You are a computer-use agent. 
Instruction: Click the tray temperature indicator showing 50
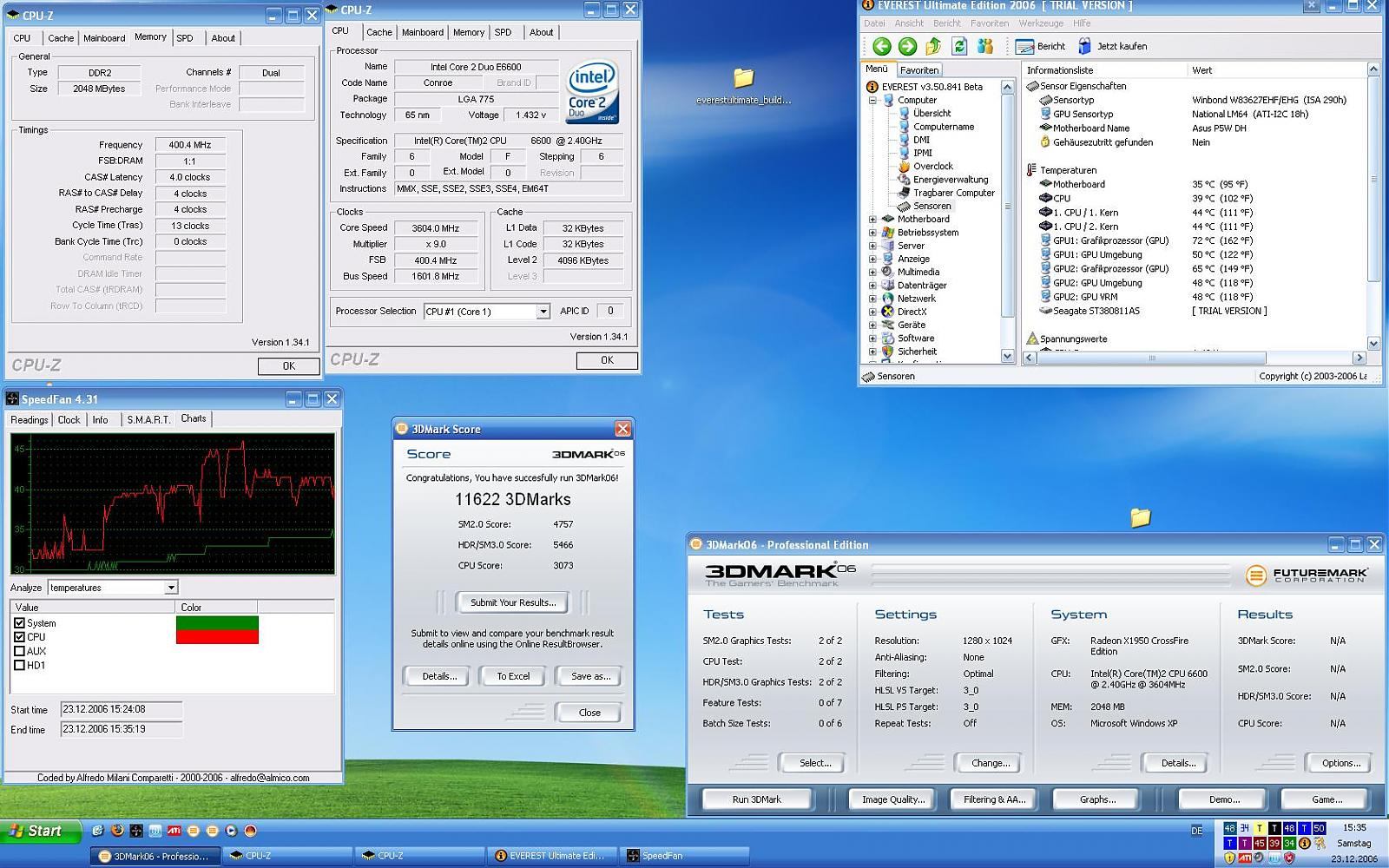[x=1319, y=828]
